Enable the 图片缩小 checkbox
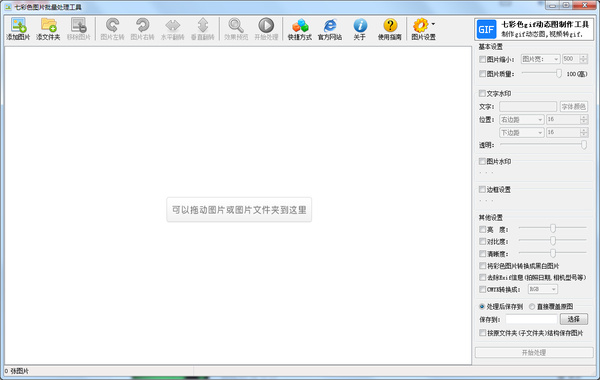 [482, 59]
